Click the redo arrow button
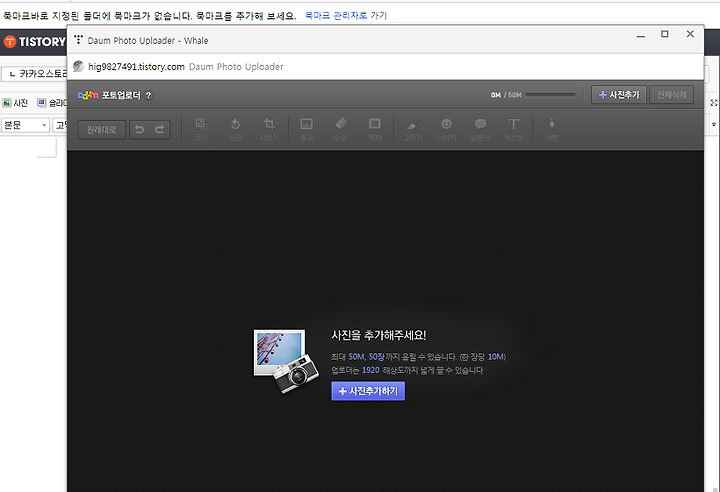Screen dimensions: 720x492 160,130
